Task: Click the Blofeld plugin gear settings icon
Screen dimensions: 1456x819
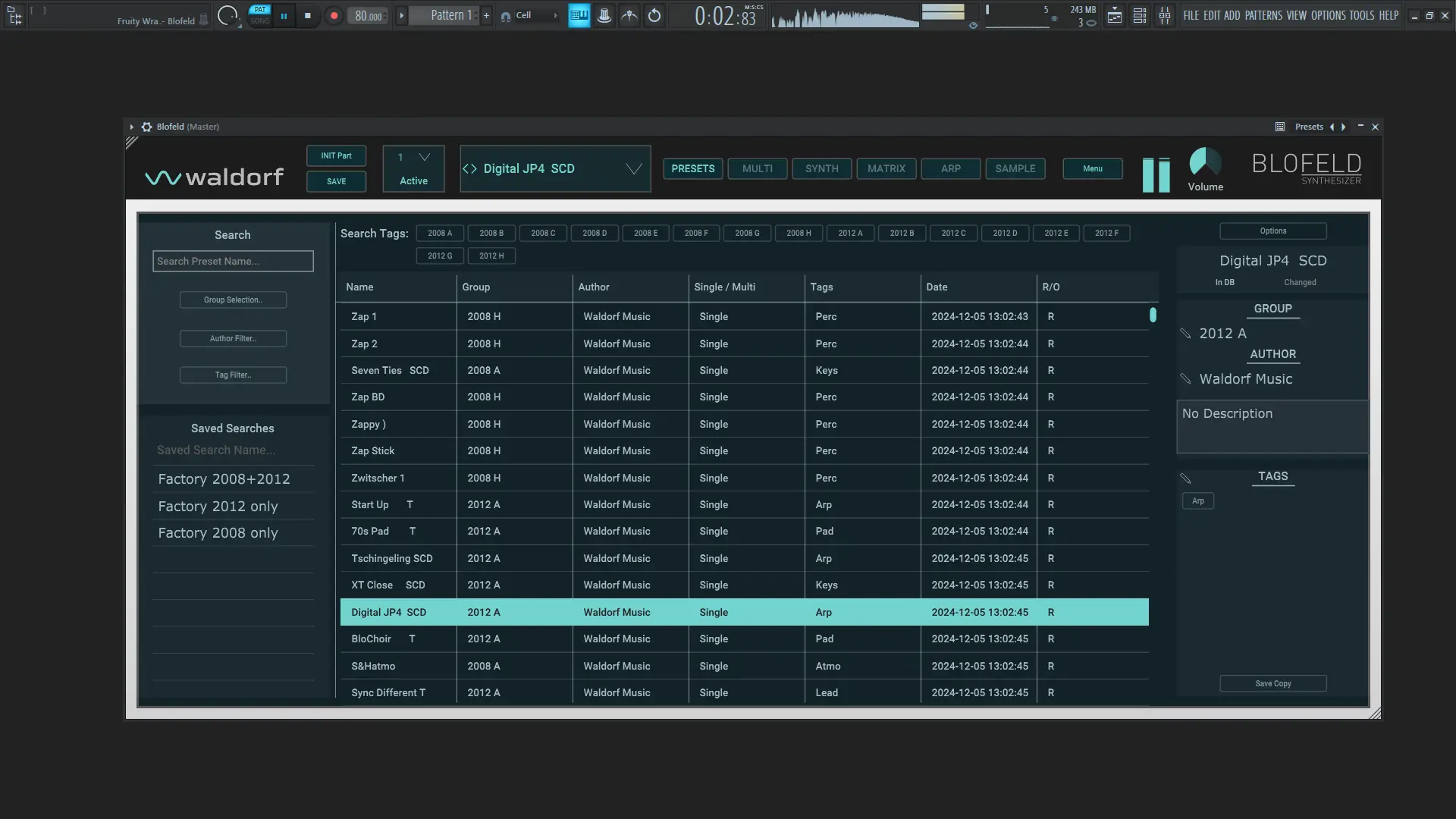Action: (147, 127)
